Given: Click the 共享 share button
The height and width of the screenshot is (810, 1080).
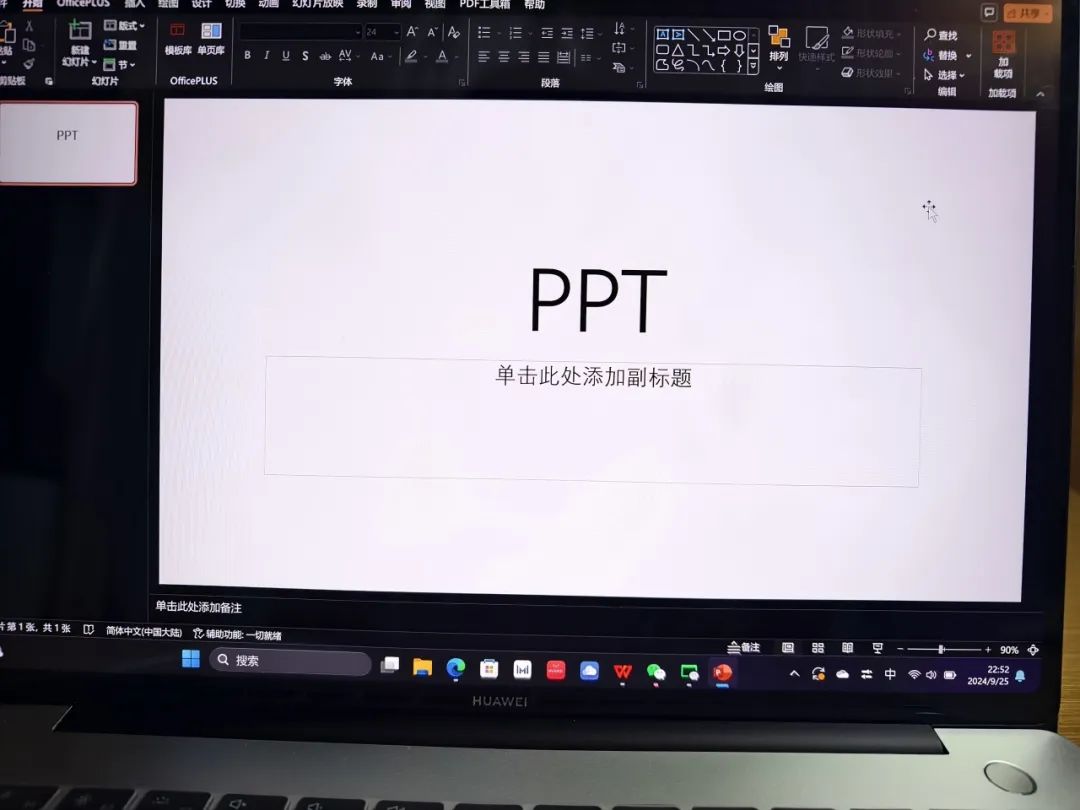Looking at the screenshot, I should pyautogui.click(x=1028, y=13).
